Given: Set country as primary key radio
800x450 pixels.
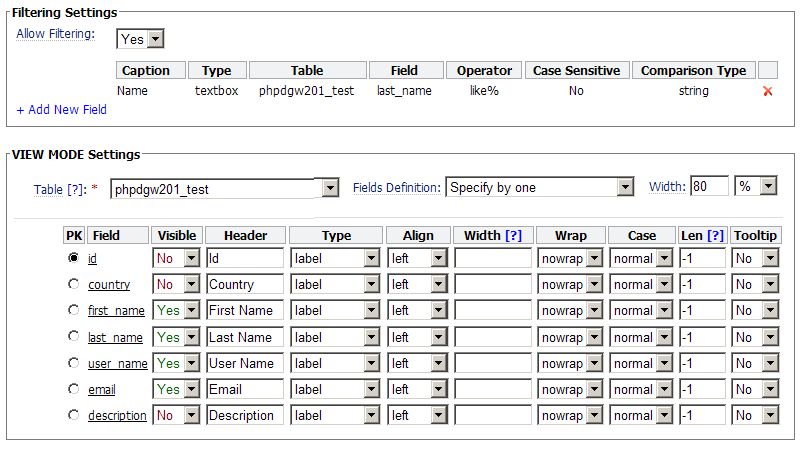Looking at the screenshot, I should pyautogui.click(x=73, y=284).
